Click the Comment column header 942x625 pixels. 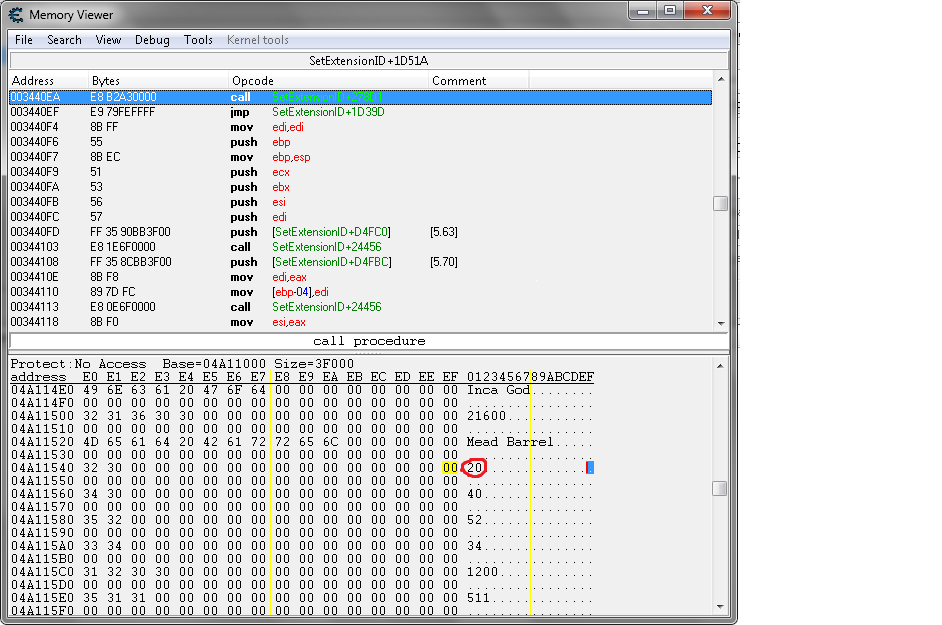click(459, 80)
